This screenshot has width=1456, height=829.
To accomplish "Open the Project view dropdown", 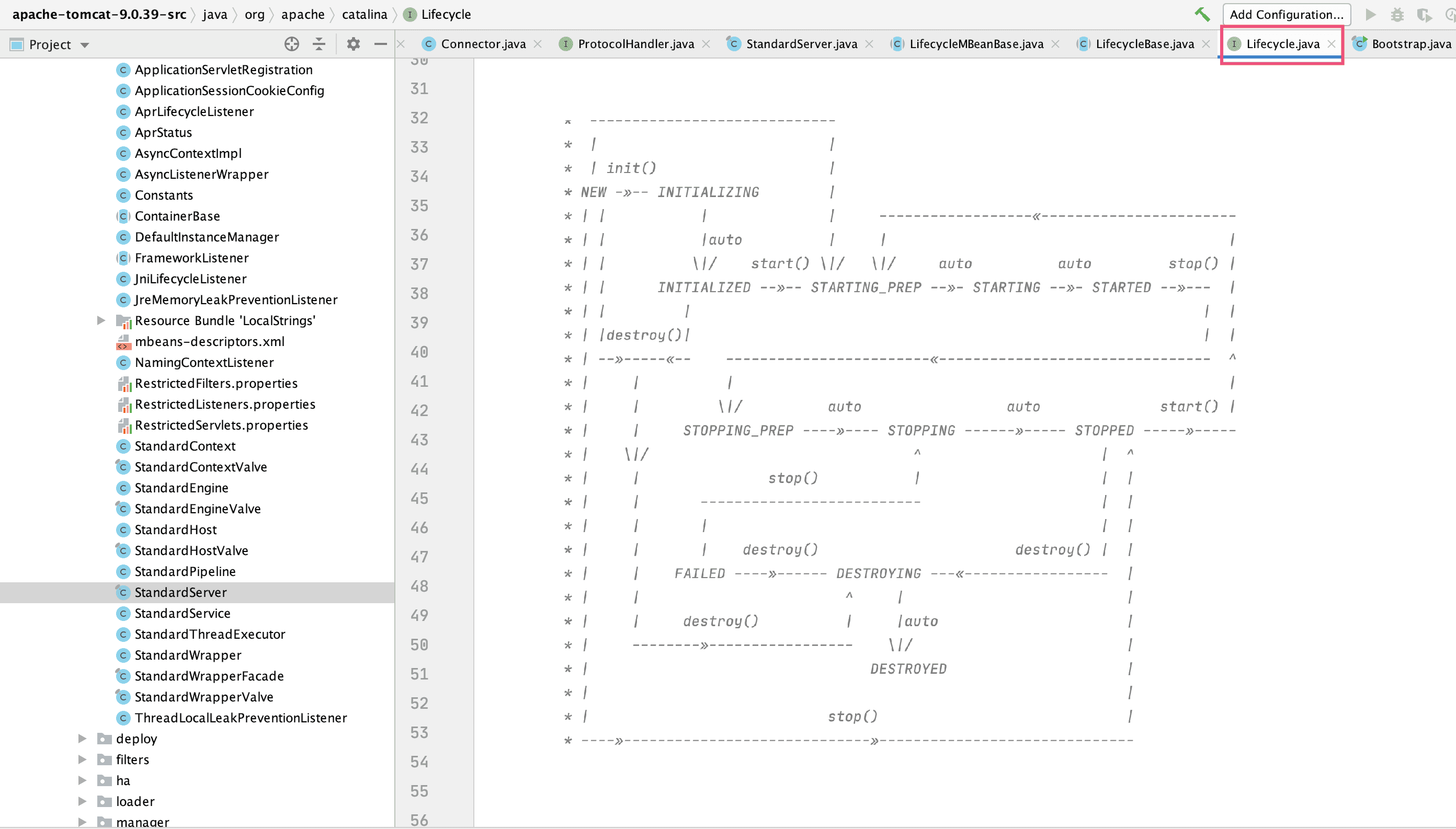I will pos(85,45).
